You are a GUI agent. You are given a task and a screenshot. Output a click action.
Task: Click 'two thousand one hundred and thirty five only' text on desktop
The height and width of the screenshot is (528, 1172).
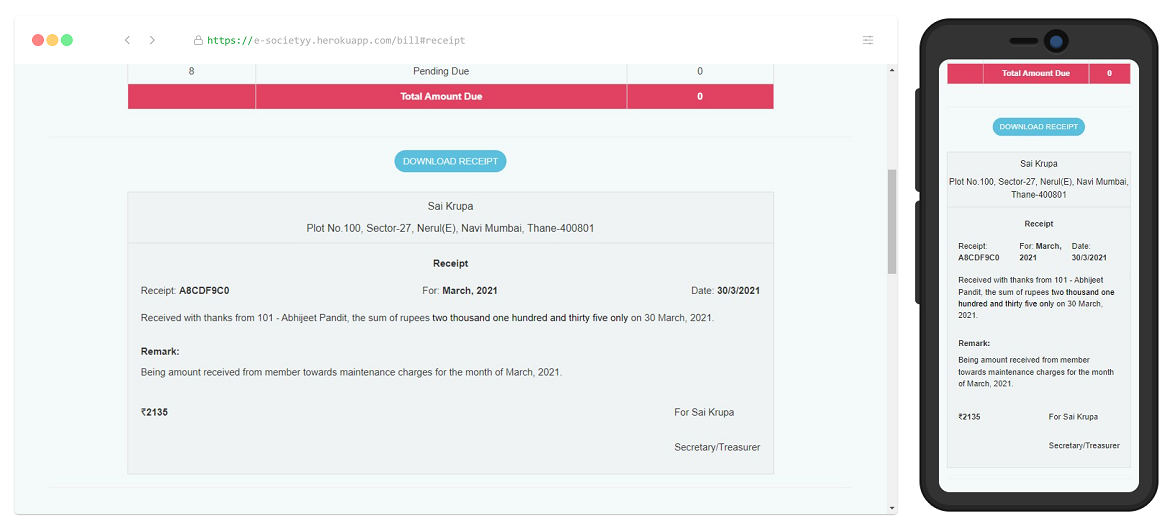pyautogui.click(x=530, y=318)
